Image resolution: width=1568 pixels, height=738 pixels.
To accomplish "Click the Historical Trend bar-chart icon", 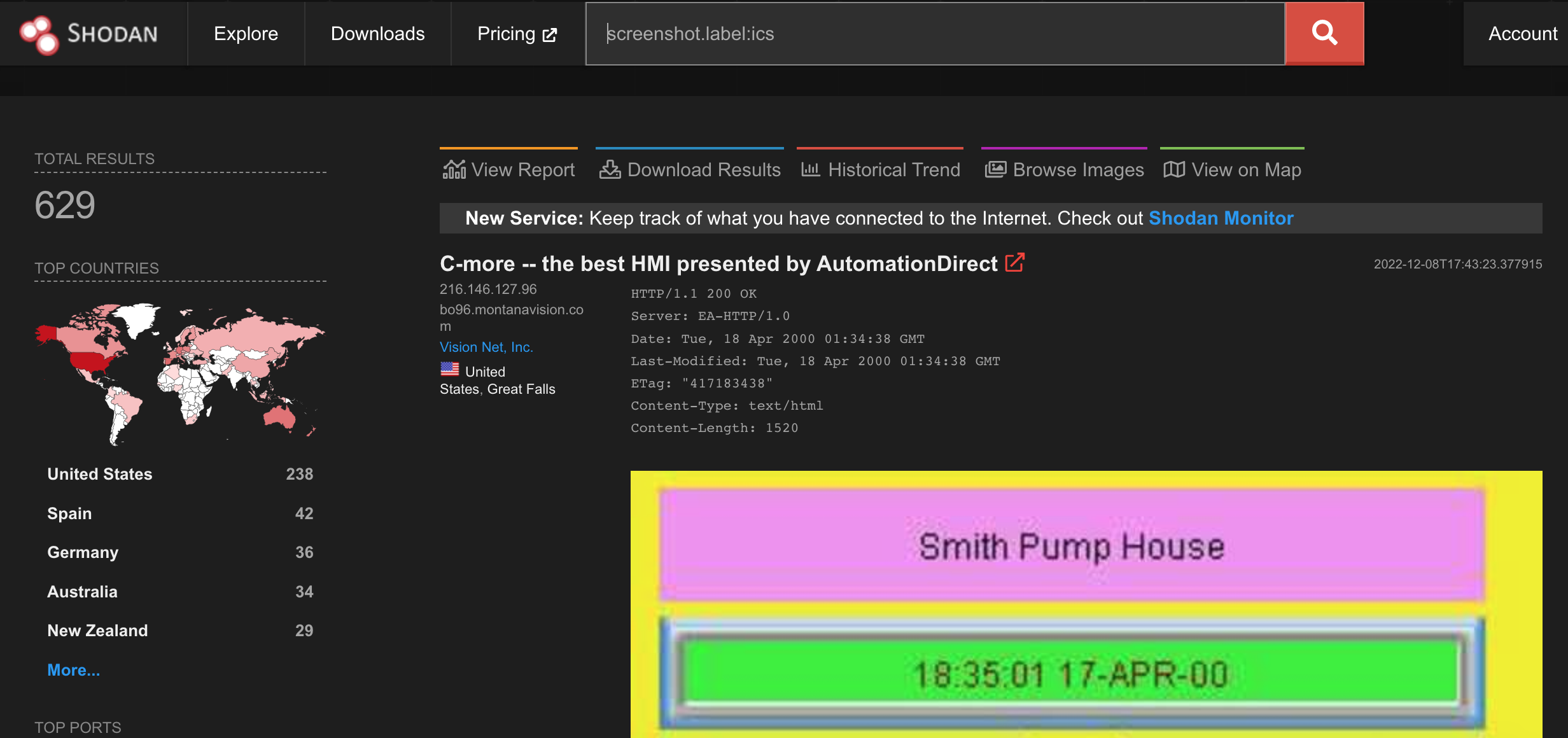I will tap(810, 169).
